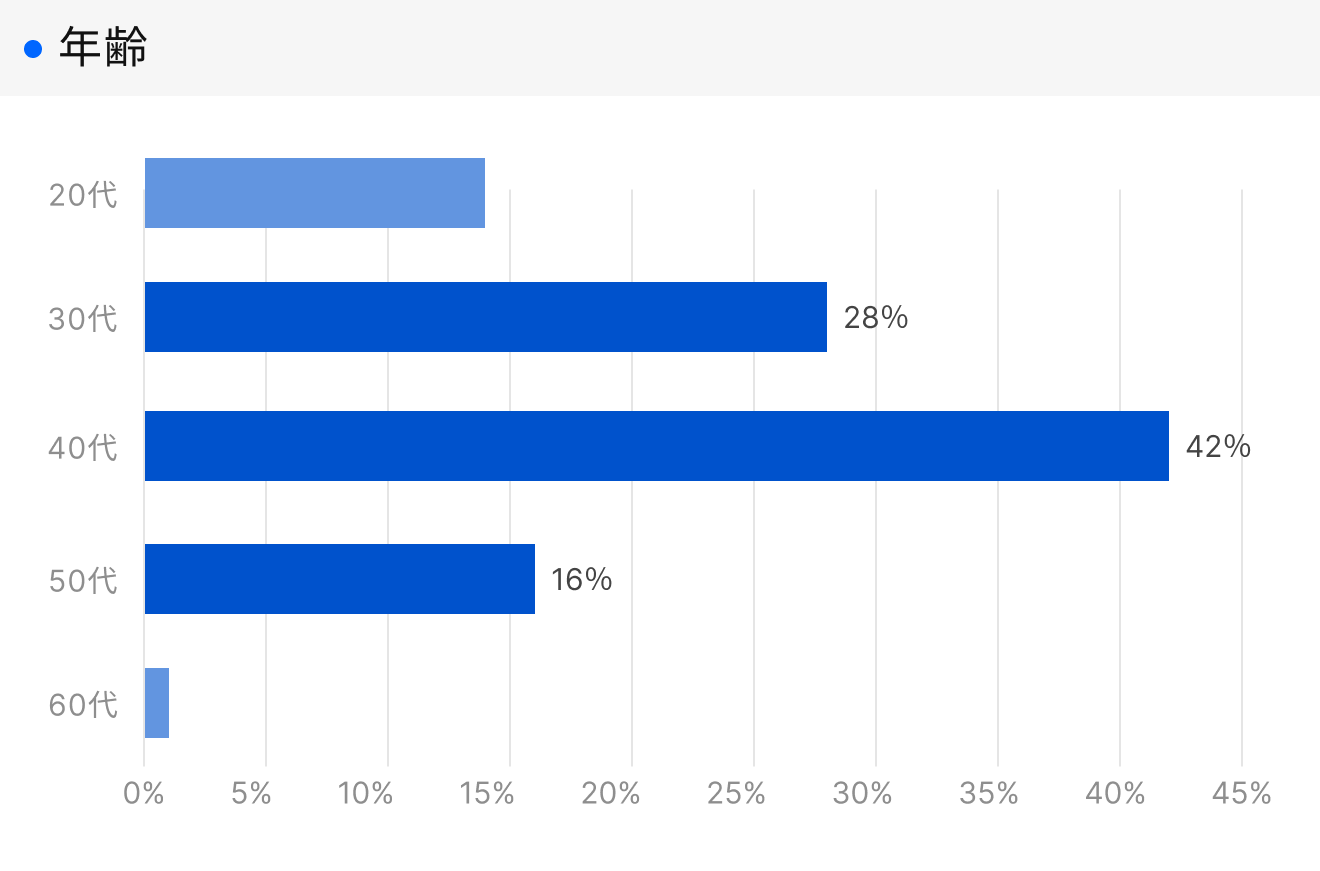The height and width of the screenshot is (871, 1320).
Task: Click the 45% axis tick label
Action: [x=1241, y=794]
